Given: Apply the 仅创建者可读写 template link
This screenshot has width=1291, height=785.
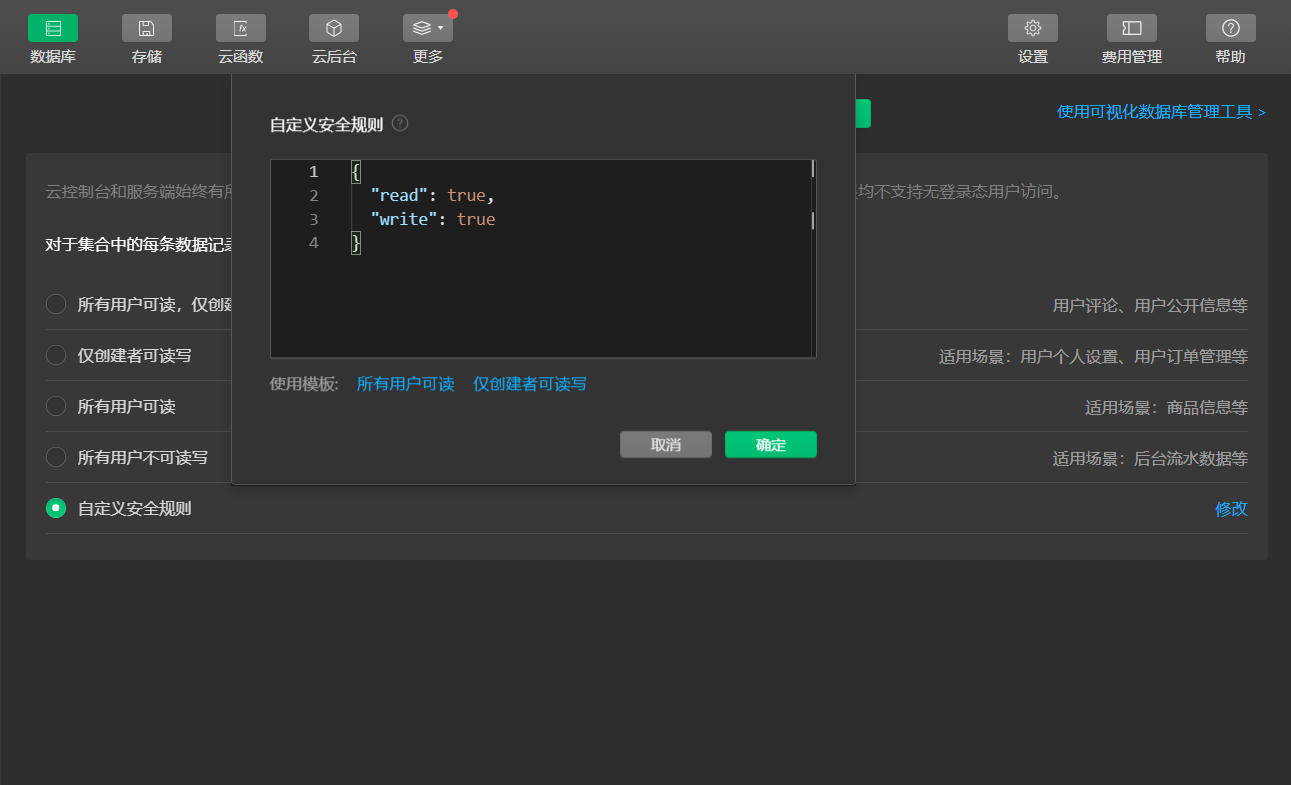Looking at the screenshot, I should (530, 384).
